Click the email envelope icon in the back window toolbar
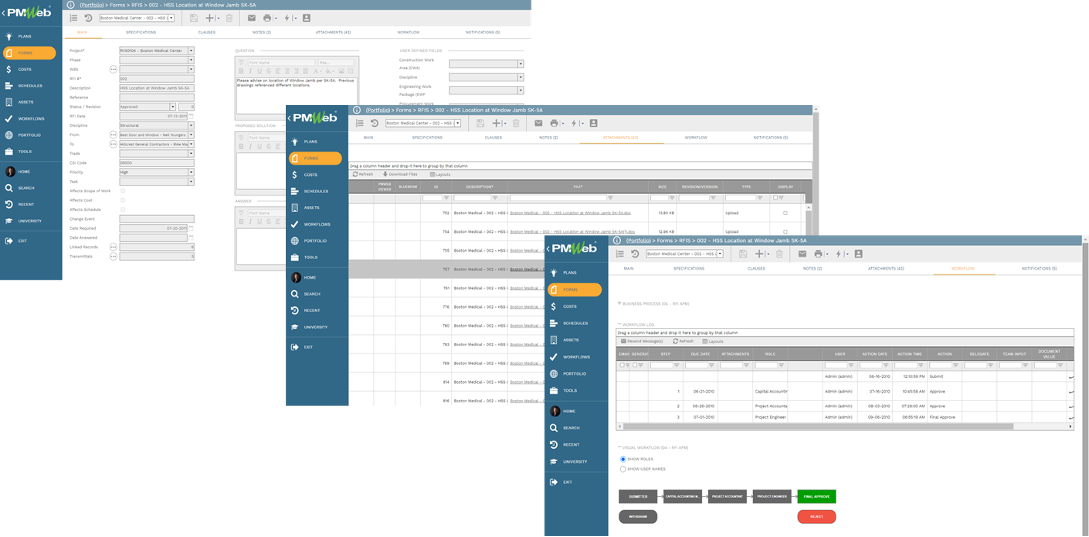The height and width of the screenshot is (537, 1089). (251, 18)
